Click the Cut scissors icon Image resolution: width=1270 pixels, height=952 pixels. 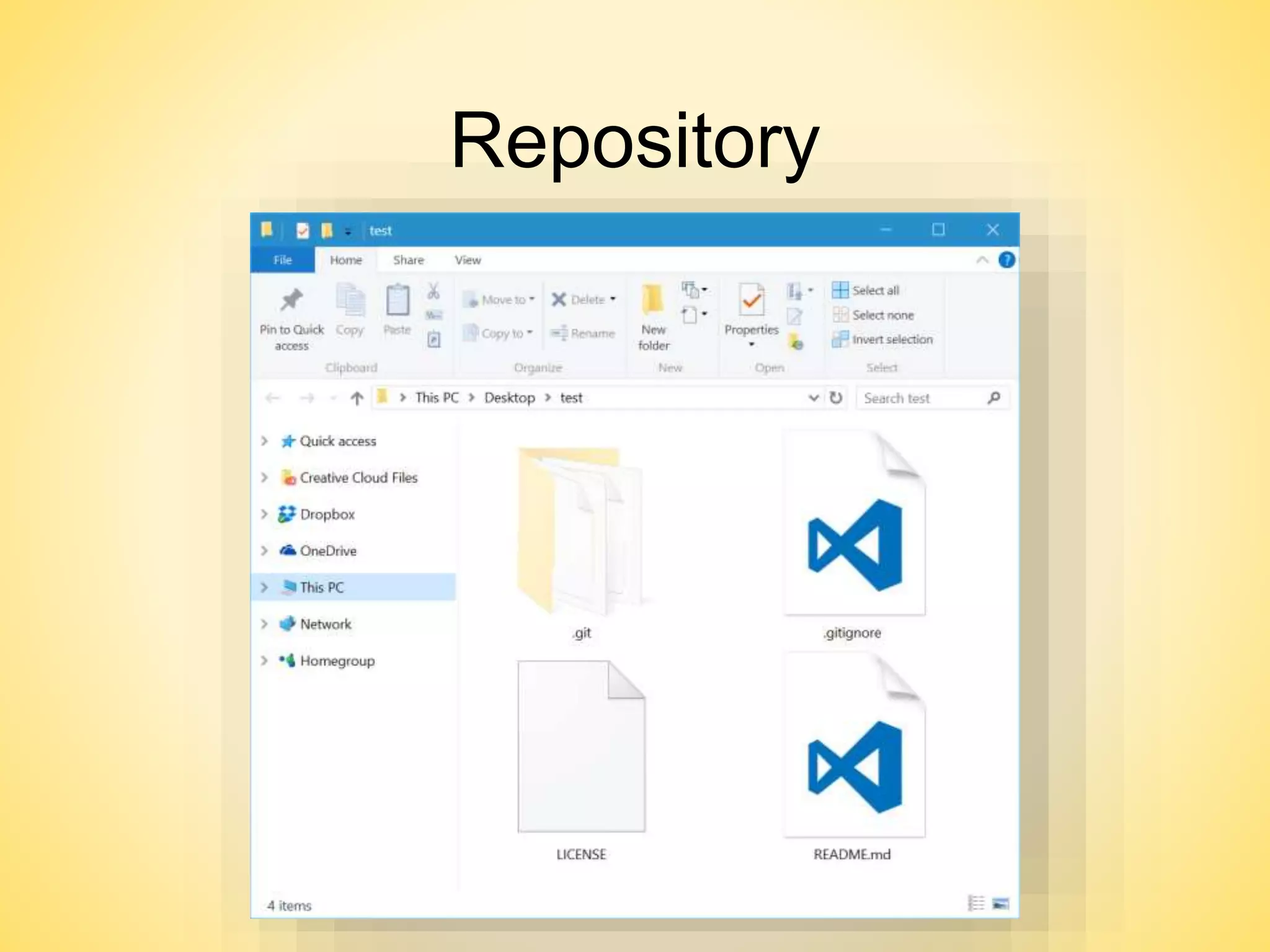(x=433, y=291)
